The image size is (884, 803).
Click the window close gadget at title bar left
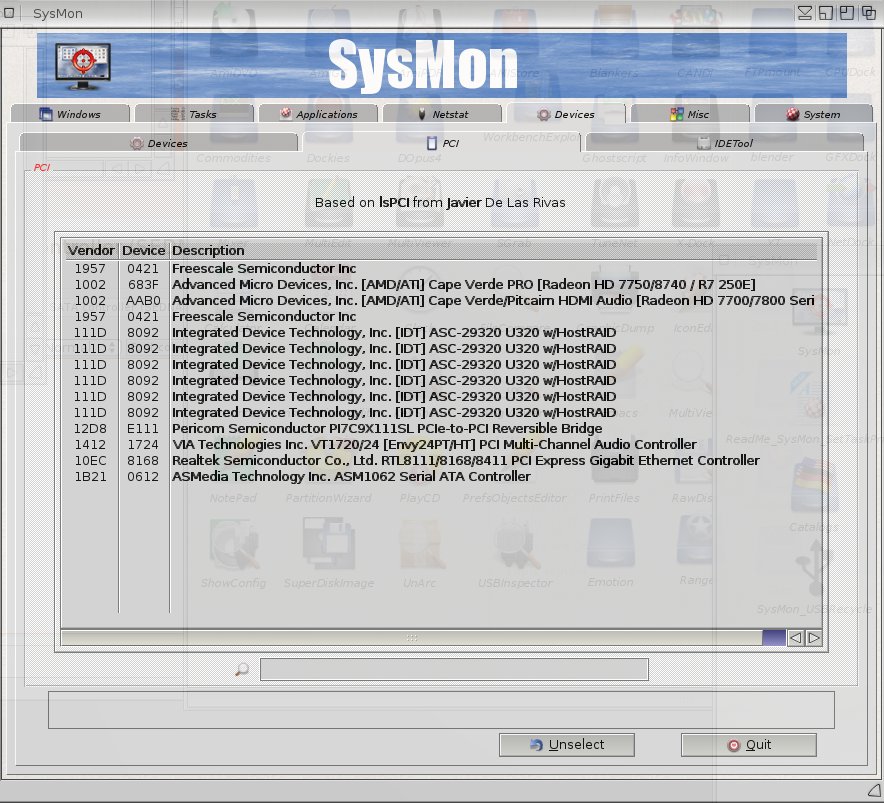pos(9,12)
